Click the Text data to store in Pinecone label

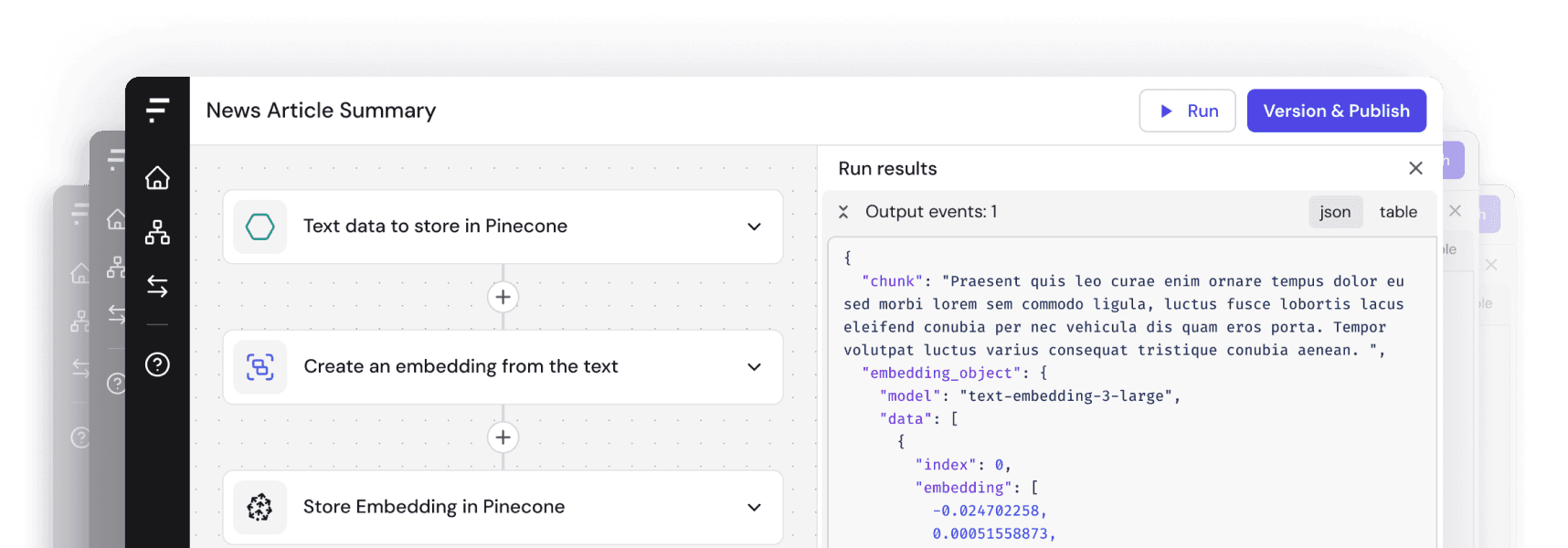(435, 227)
